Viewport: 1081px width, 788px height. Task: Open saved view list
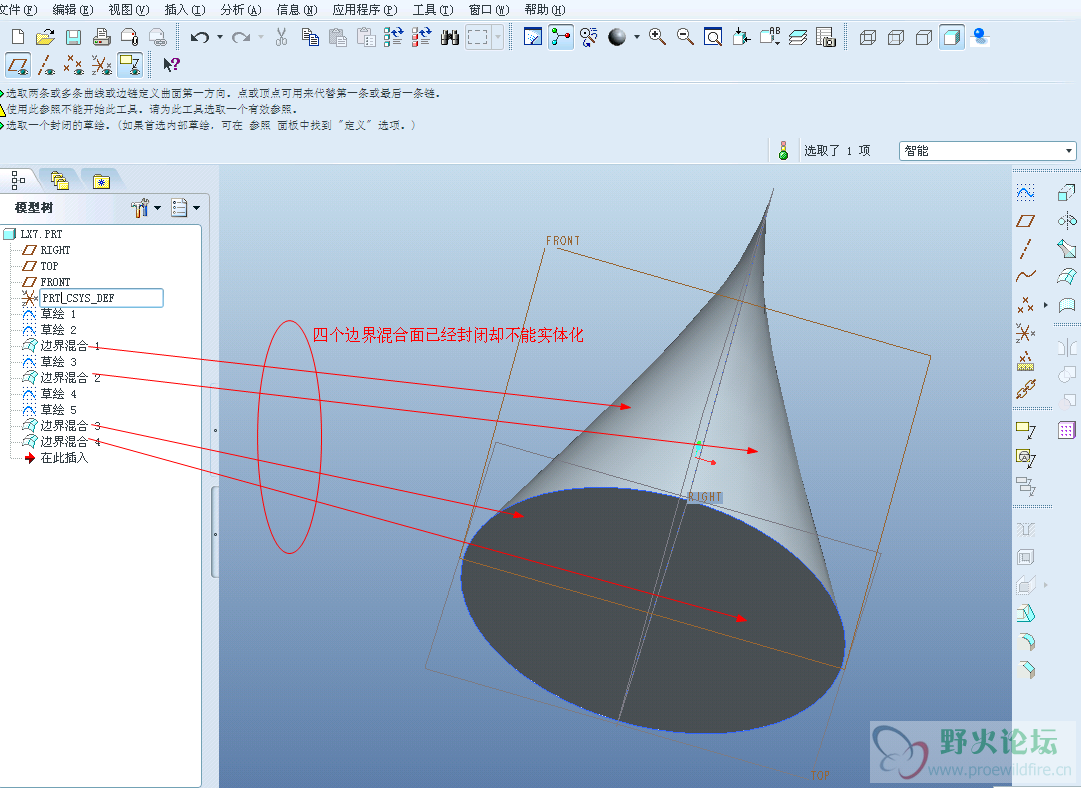[x=769, y=37]
